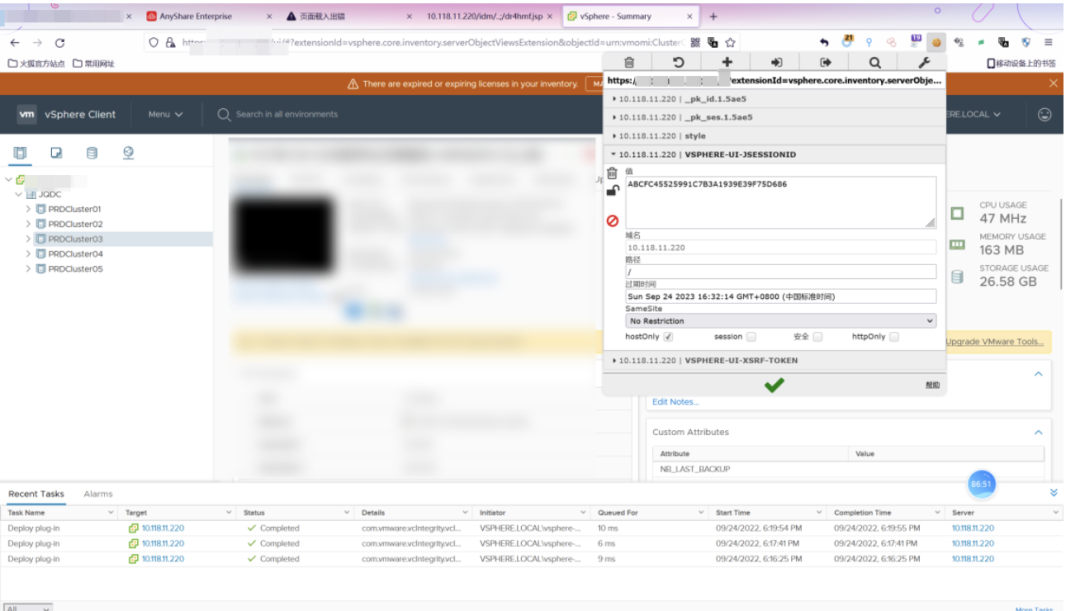Click the cookie value text area

[x=780, y=203]
